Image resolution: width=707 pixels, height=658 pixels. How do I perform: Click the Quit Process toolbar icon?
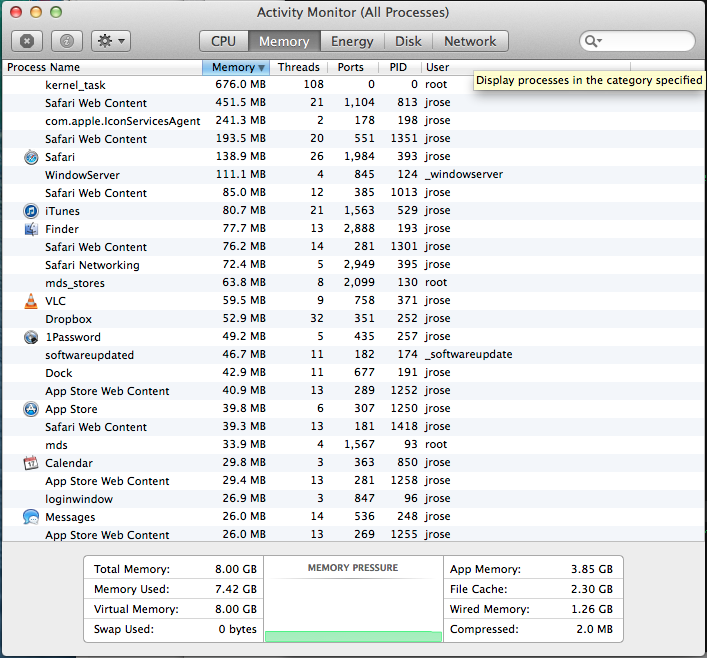(x=27, y=41)
